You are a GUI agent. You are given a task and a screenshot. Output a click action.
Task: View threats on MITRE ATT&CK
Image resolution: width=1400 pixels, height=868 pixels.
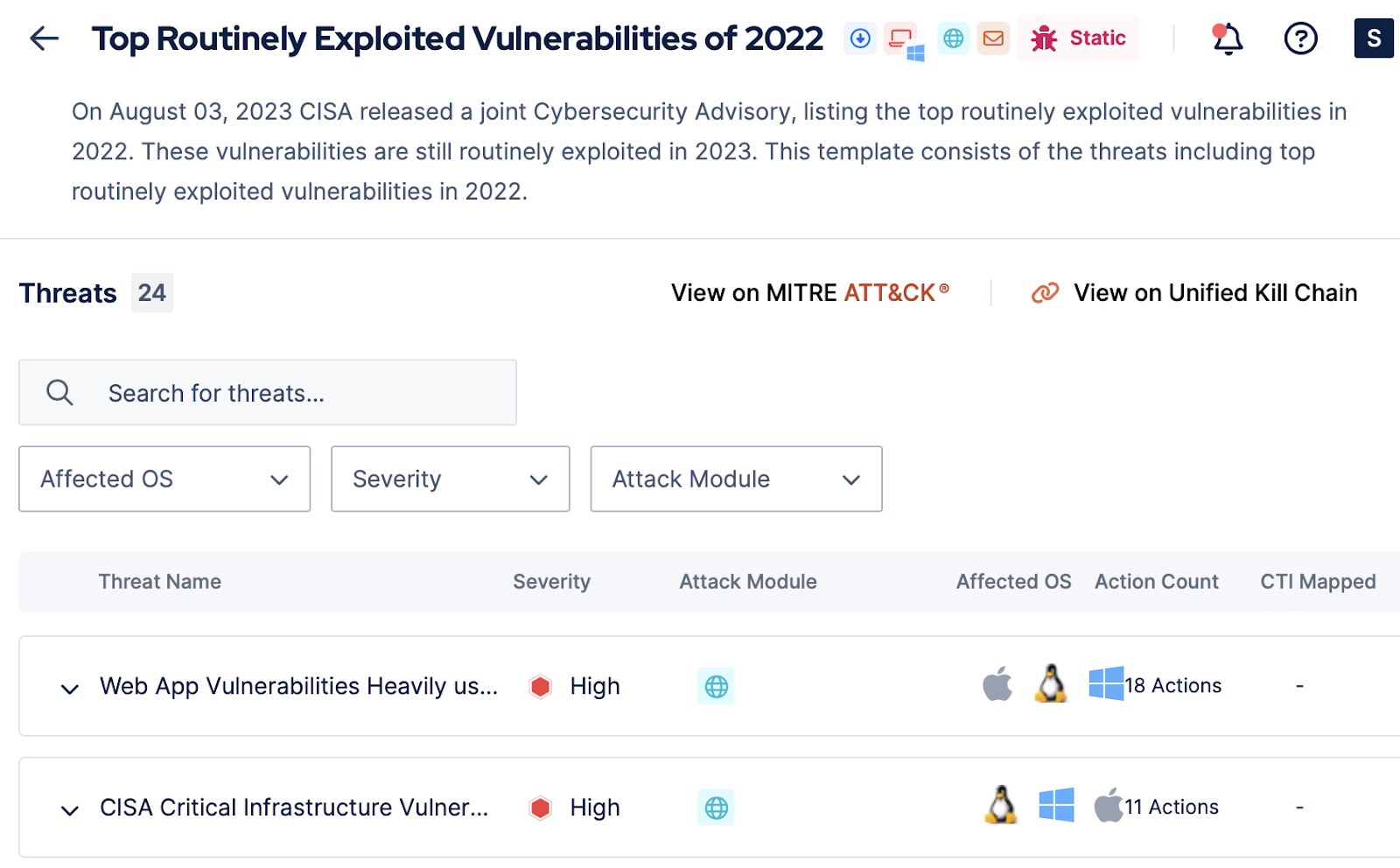(x=809, y=293)
